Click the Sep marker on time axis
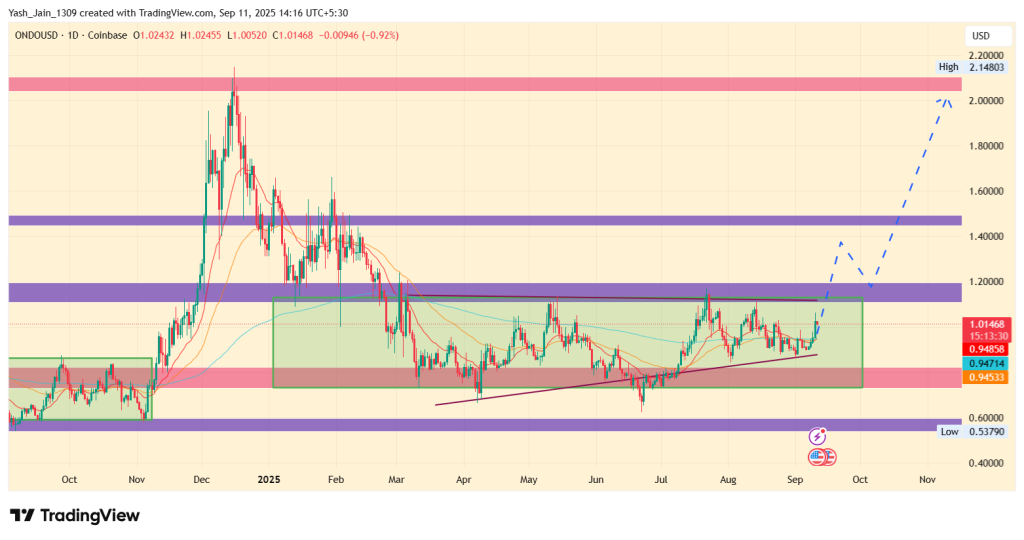 pyautogui.click(x=794, y=480)
